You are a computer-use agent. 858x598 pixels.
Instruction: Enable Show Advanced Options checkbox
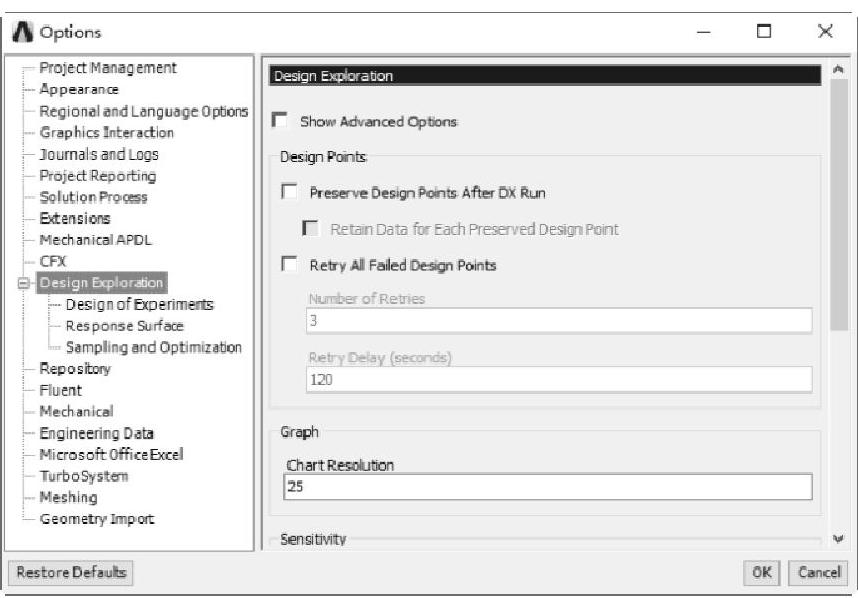(281, 121)
